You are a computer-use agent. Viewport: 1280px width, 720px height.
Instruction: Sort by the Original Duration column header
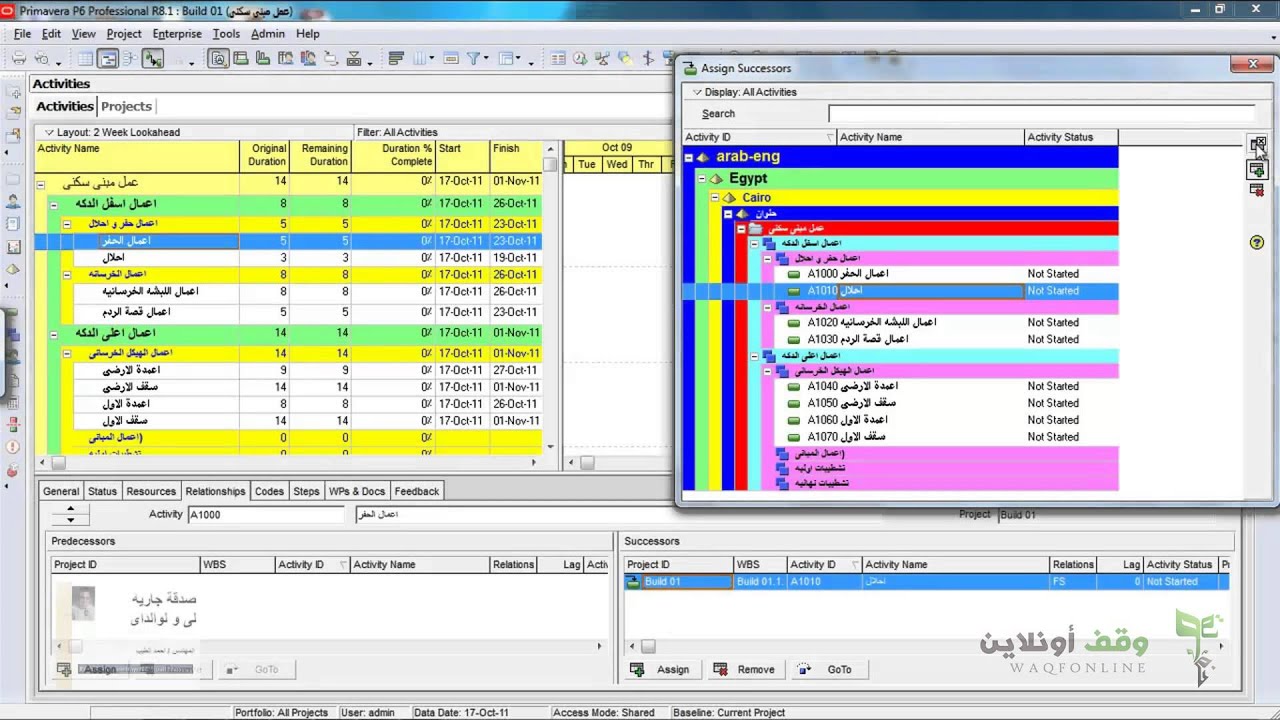point(267,155)
